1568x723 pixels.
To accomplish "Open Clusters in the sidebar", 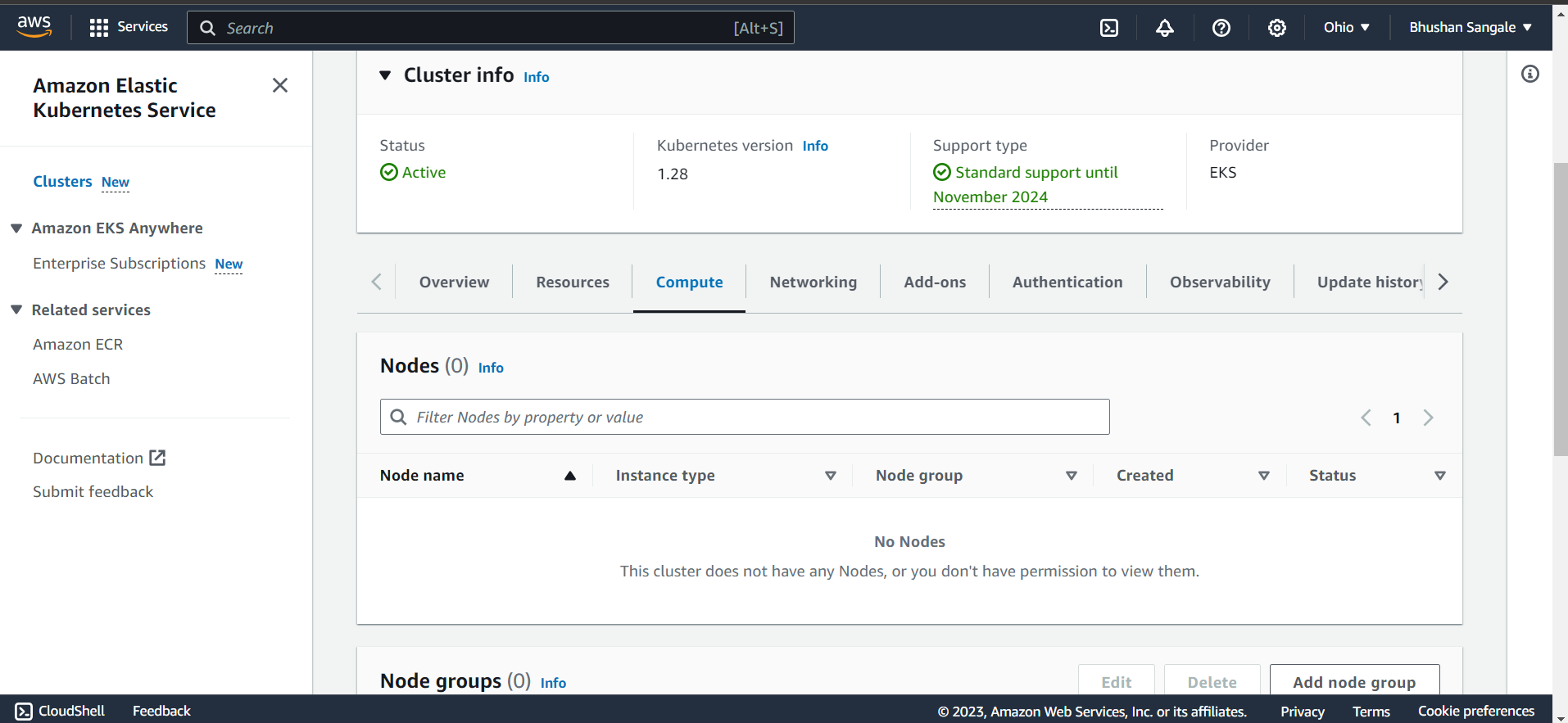I will pos(62,181).
